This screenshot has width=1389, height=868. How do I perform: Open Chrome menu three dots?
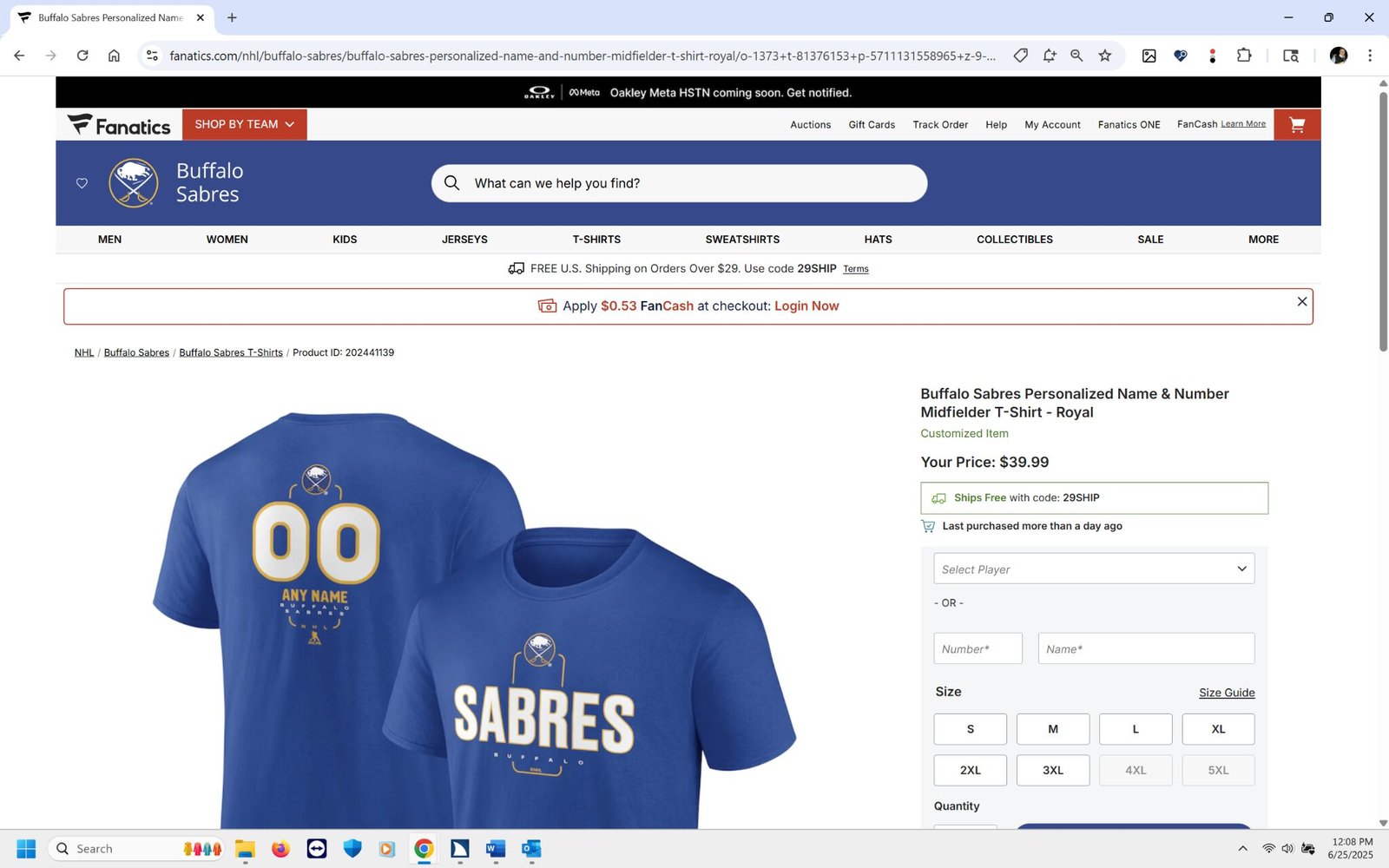(x=1370, y=56)
